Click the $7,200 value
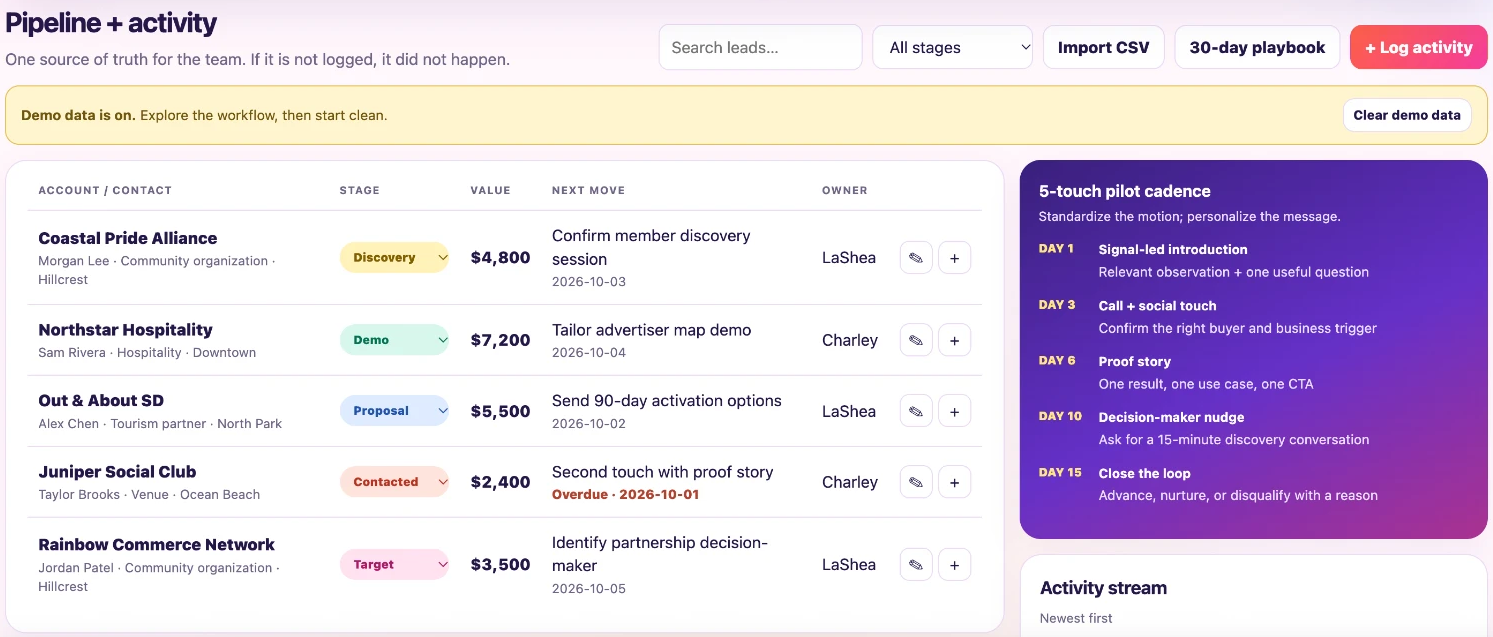 [x=500, y=340]
